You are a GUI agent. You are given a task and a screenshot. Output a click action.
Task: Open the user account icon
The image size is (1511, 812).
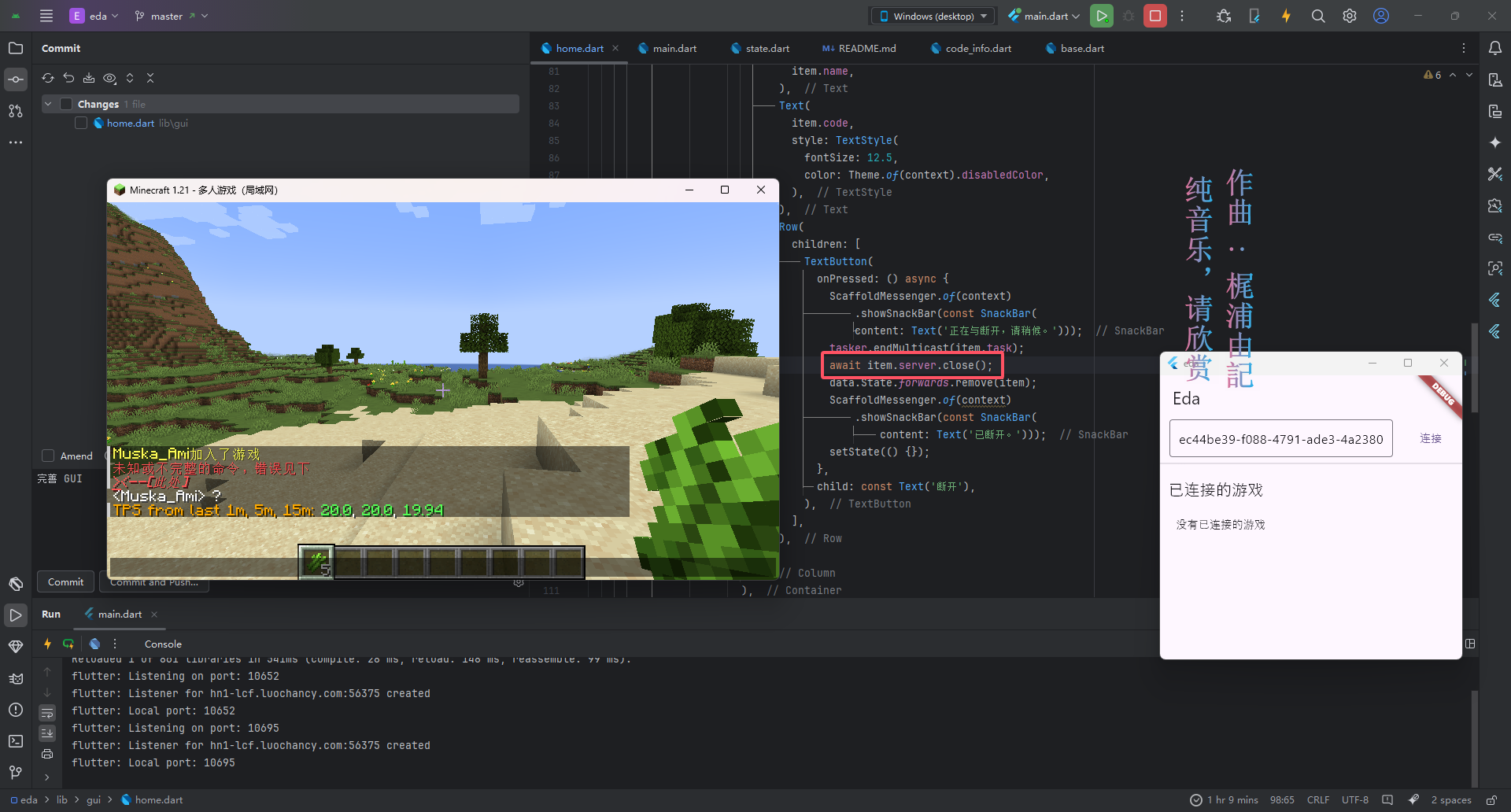1381,16
